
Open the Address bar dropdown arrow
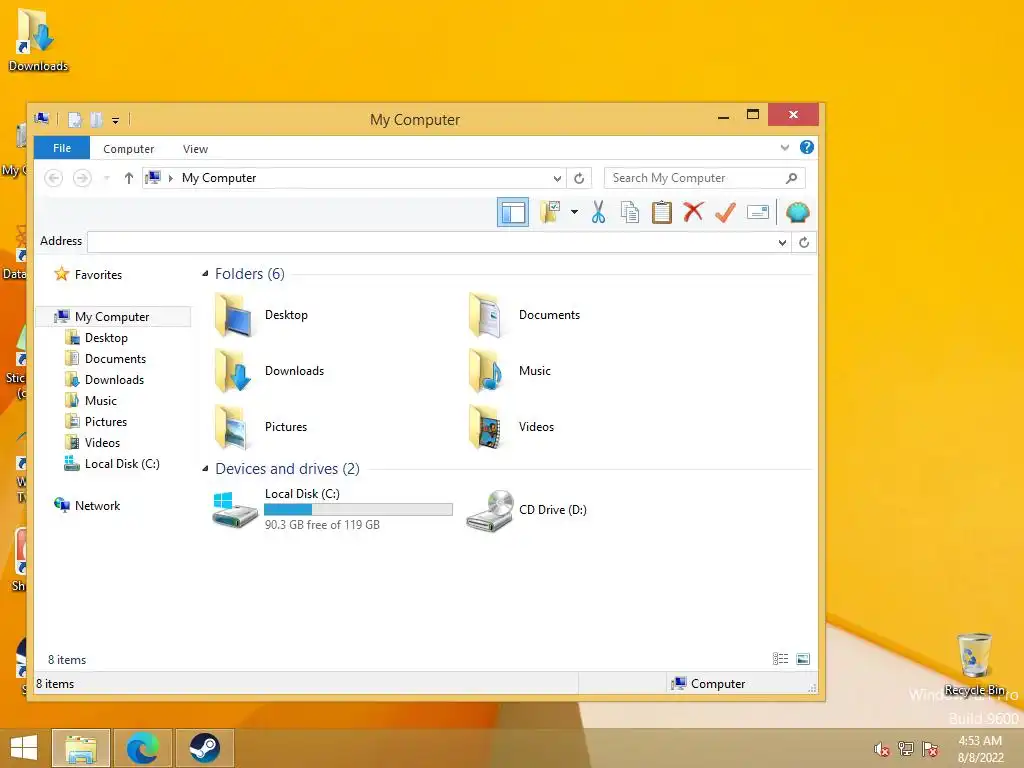click(x=782, y=243)
